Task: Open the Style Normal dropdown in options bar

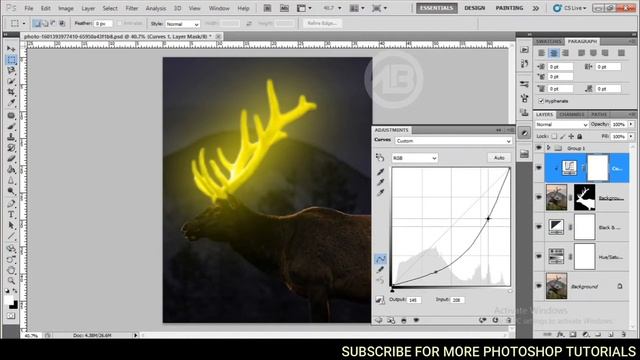Action: tap(182, 24)
